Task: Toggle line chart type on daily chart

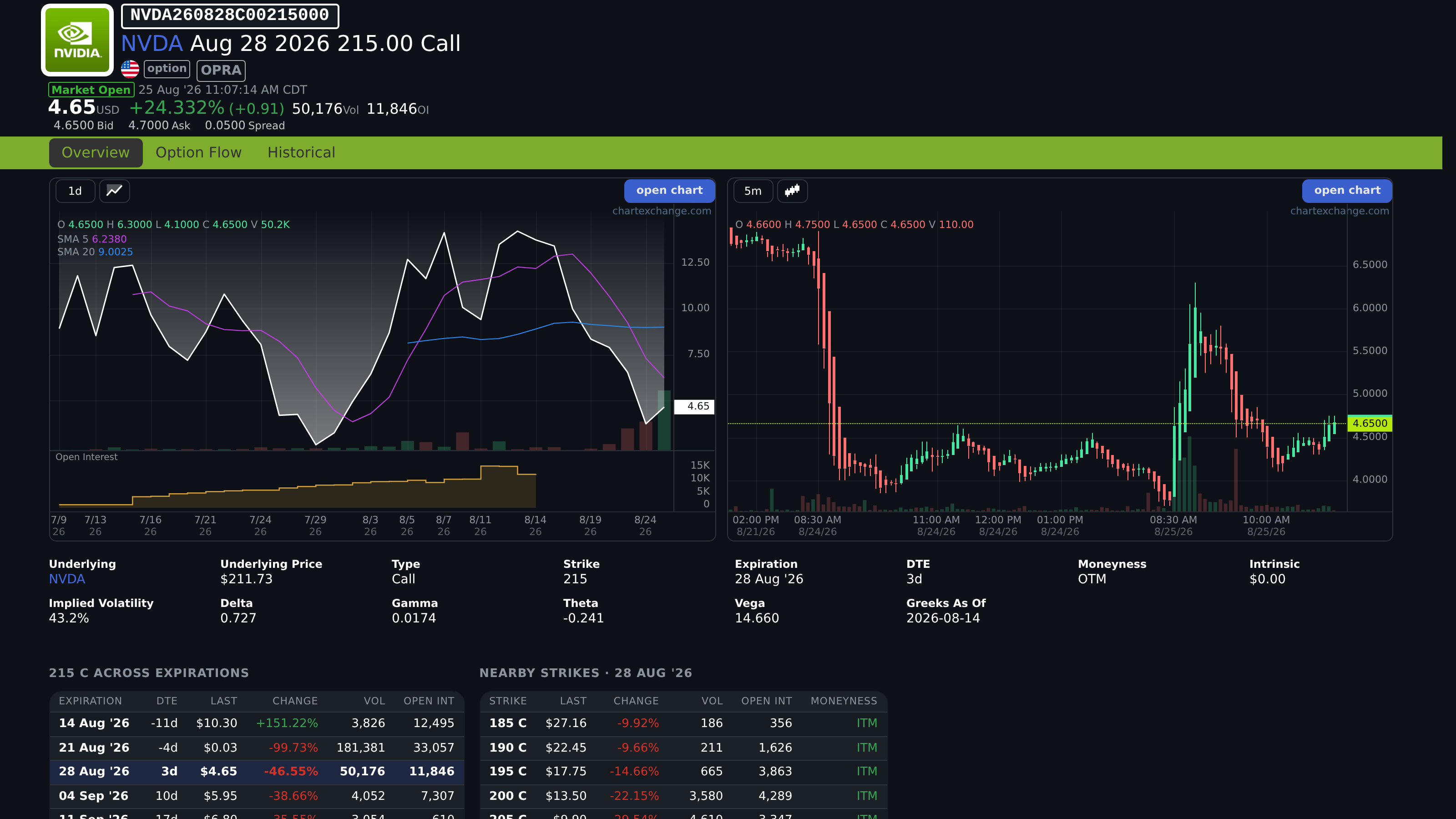Action: [115, 191]
